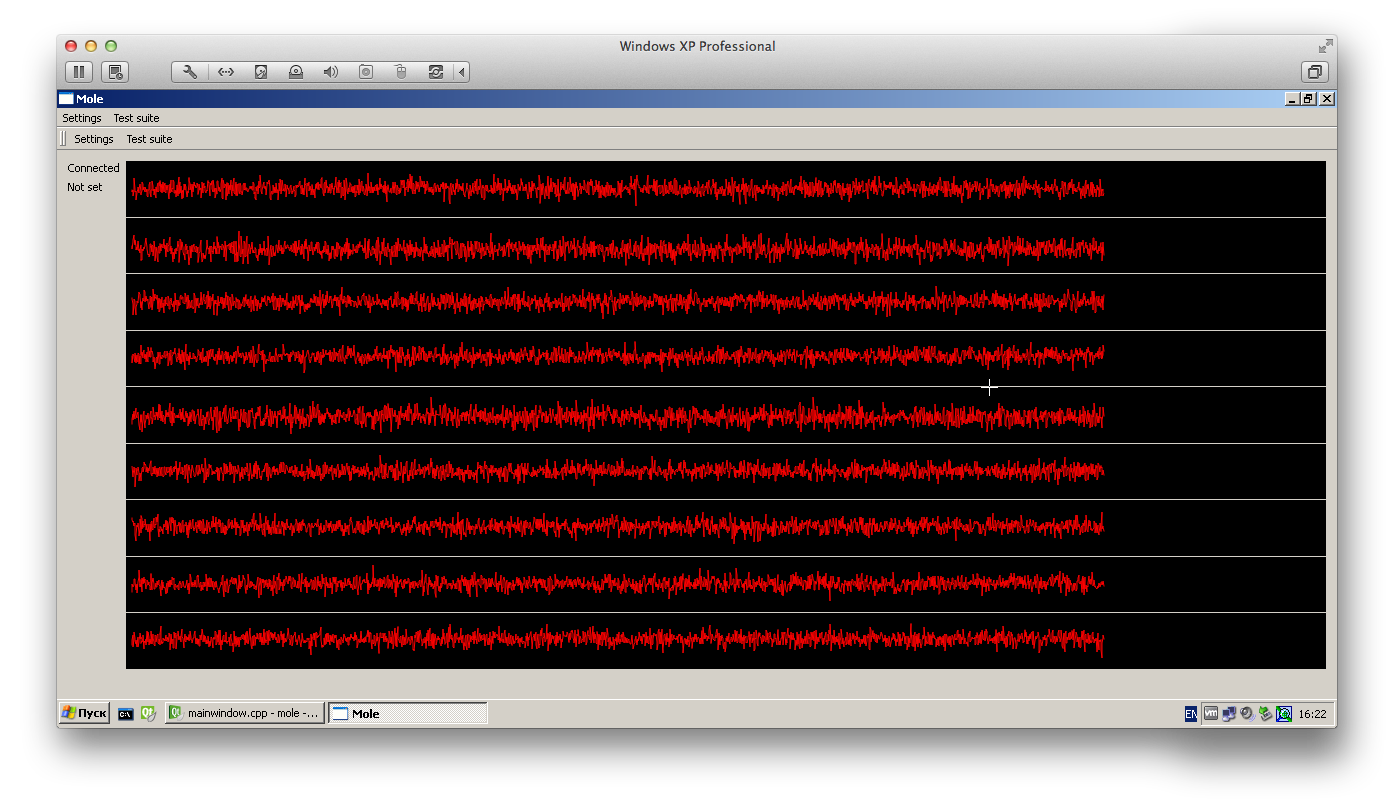Click the hard disk device icon
The height and width of the screenshot is (807, 1394).
pos(261,72)
